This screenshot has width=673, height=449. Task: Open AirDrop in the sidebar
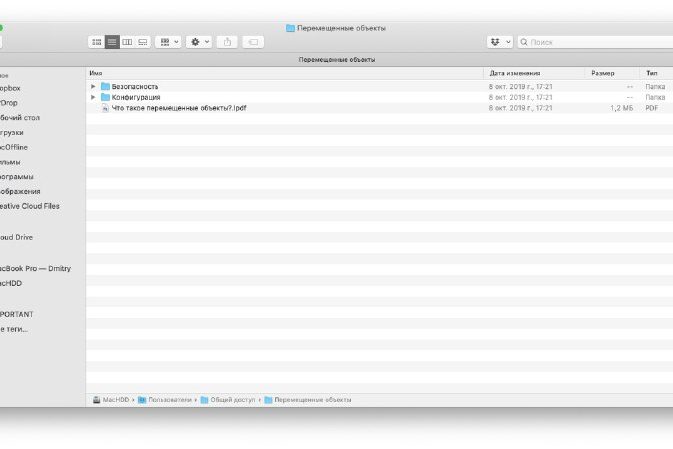click(x=9, y=103)
